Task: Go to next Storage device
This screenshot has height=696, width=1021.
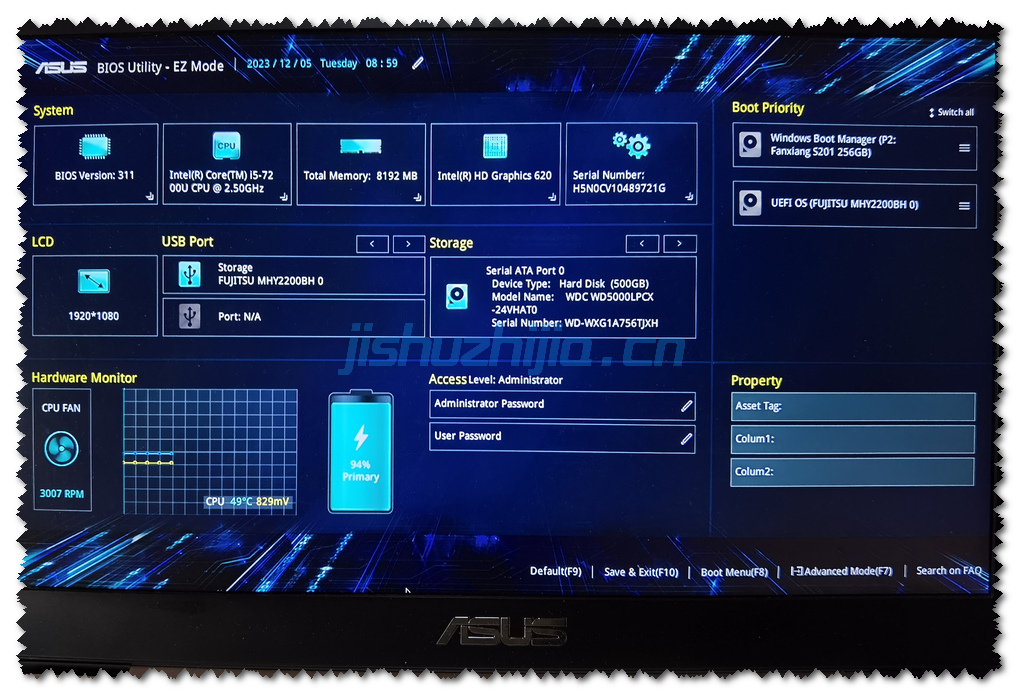Action: pyautogui.click(x=680, y=244)
